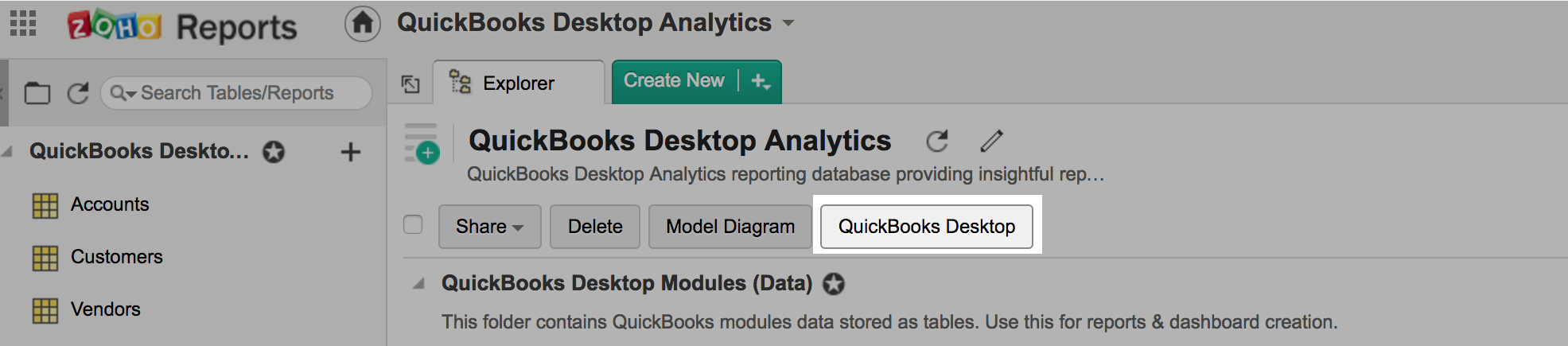1568x346 pixels.
Task: Open the Accounts table
Action: point(109,204)
